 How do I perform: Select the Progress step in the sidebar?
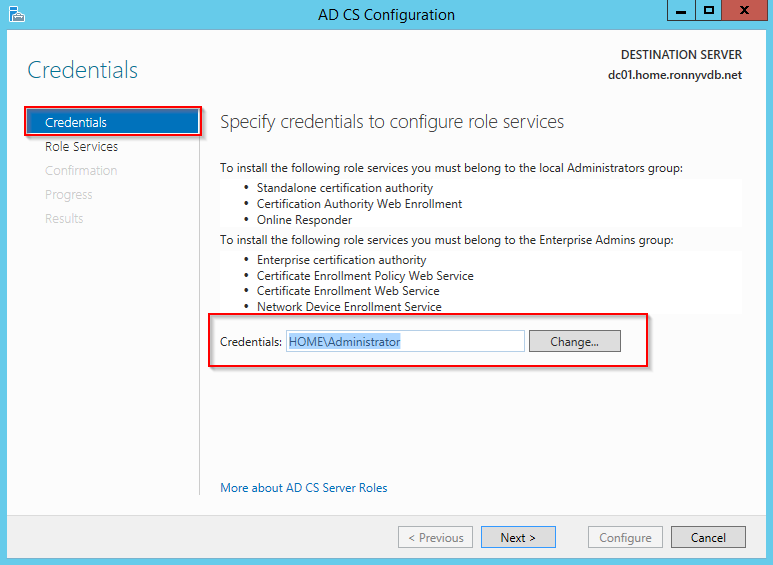coord(68,195)
